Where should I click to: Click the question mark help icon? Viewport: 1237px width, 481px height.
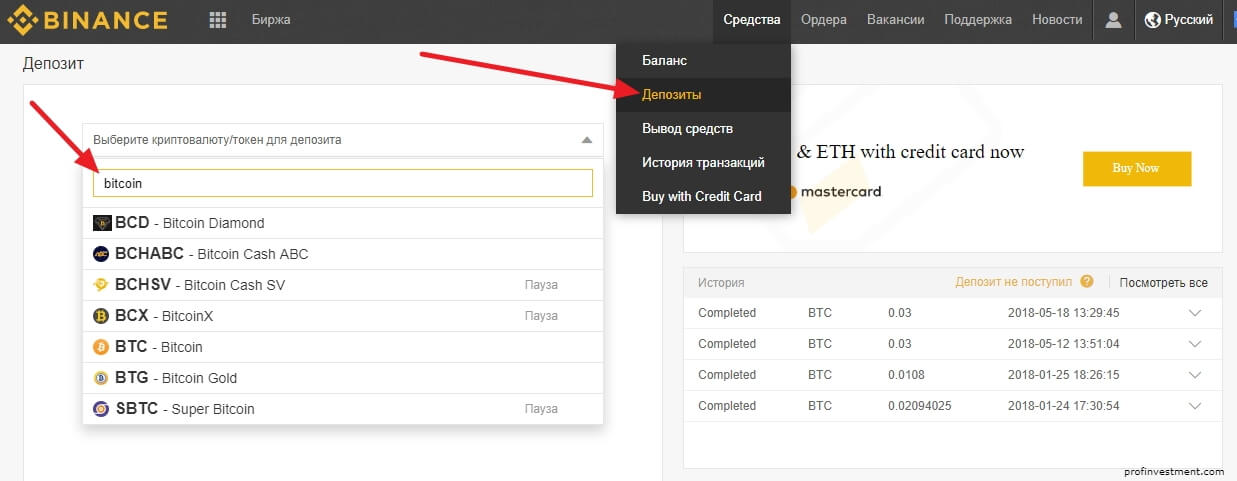click(1087, 282)
